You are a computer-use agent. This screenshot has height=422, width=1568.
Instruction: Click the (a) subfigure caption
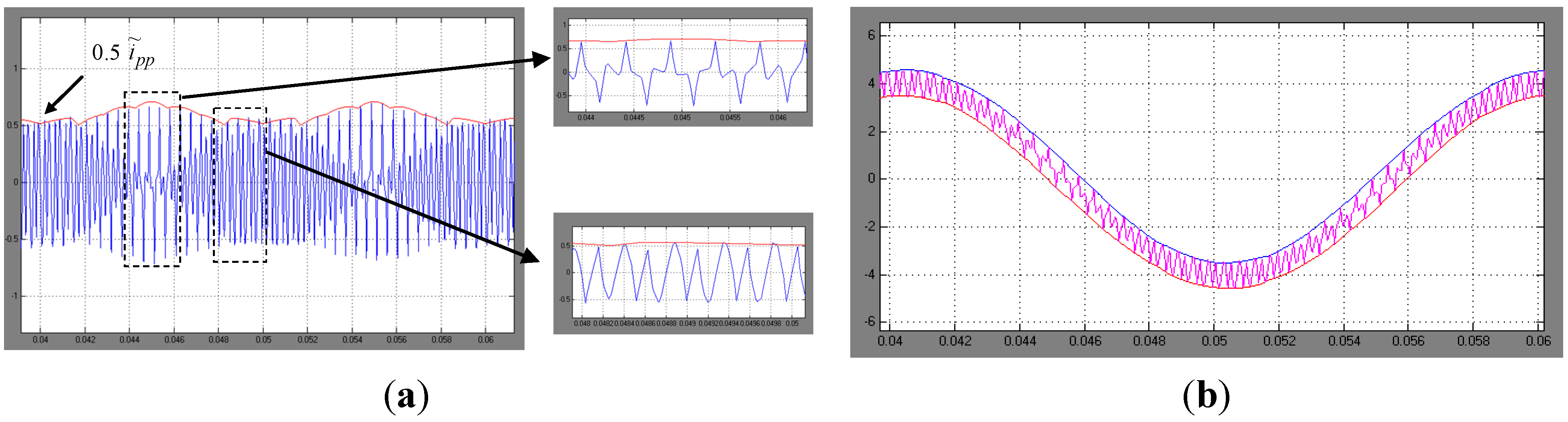pyautogui.click(x=406, y=397)
